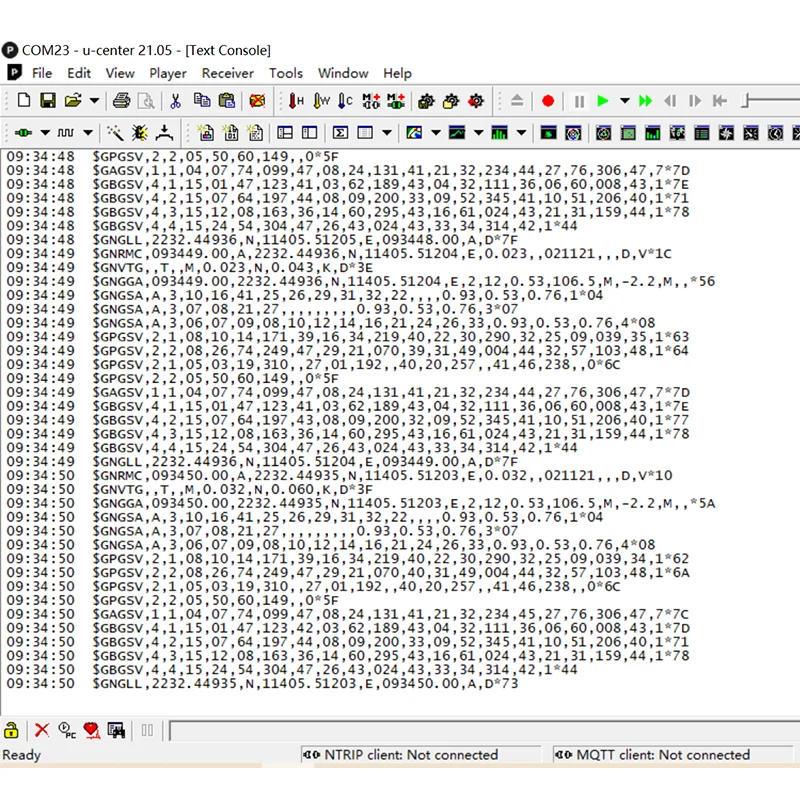Open the Tools menu
800x800 pixels.
[285, 73]
